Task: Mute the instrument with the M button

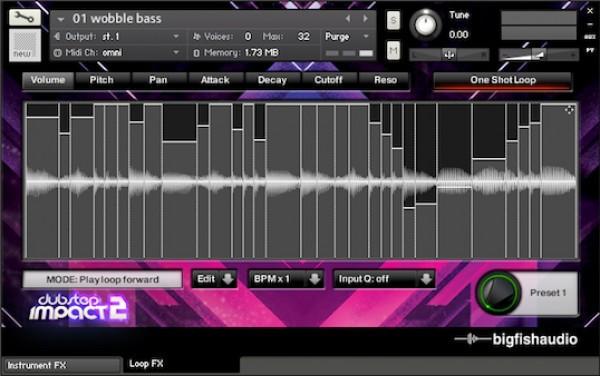Action: pyautogui.click(x=393, y=50)
